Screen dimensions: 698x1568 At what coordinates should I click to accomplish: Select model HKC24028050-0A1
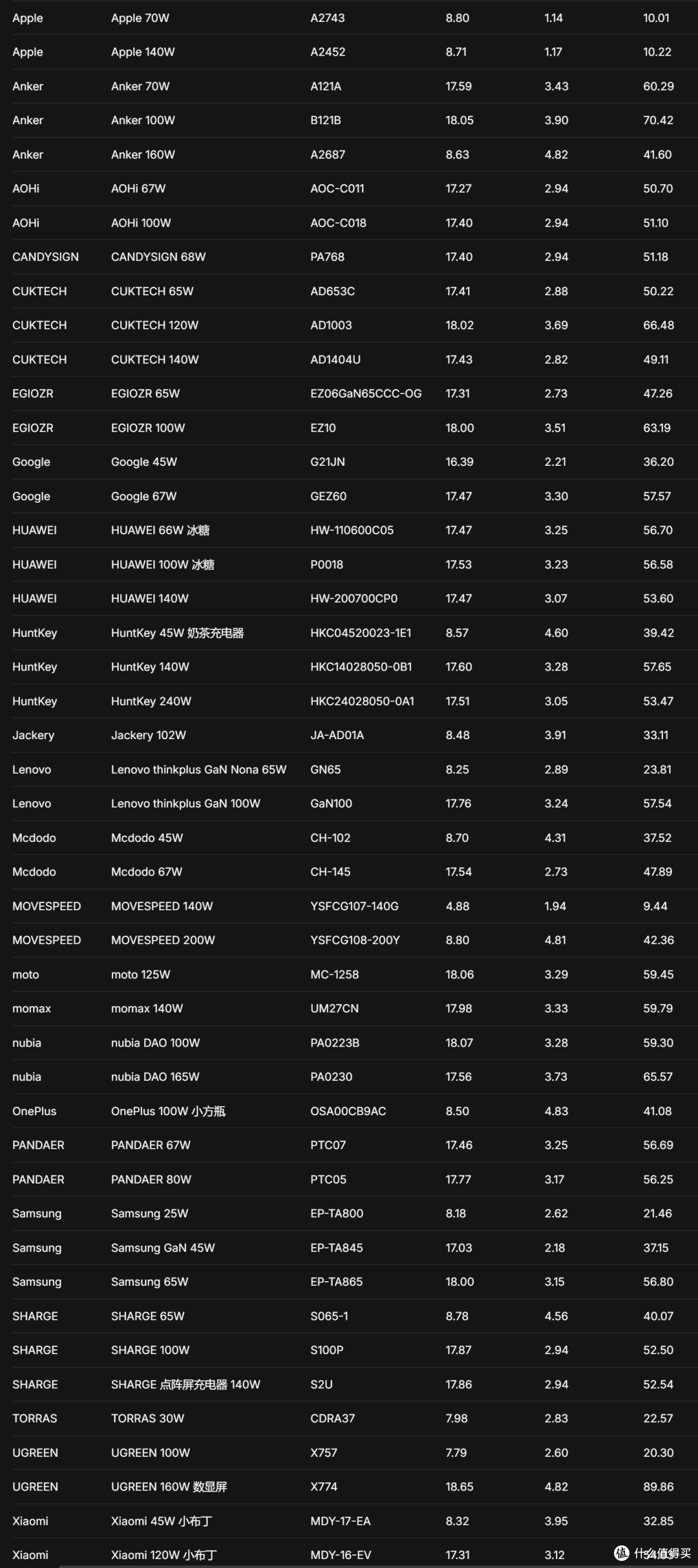click(x=363, y=702)
